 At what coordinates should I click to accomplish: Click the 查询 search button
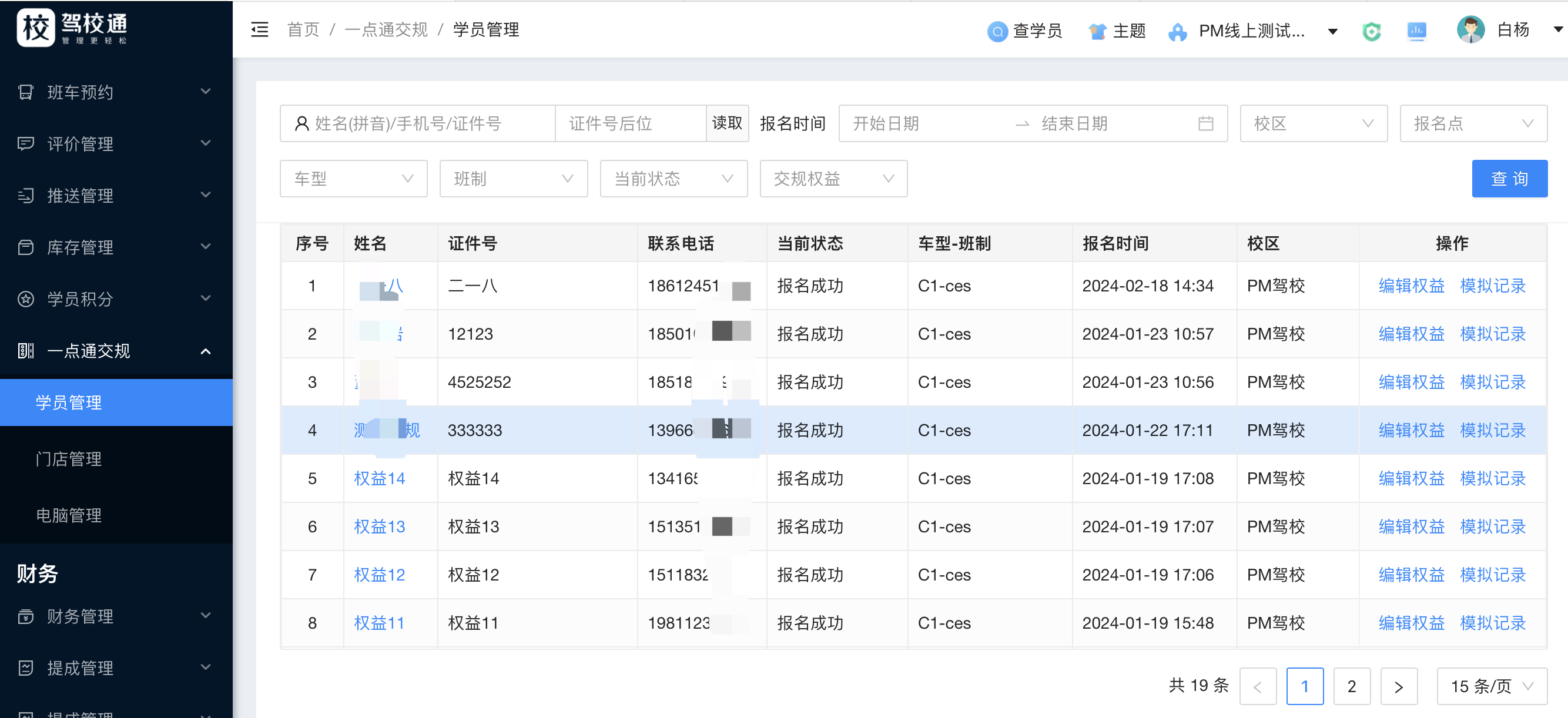click(1509, 178)
